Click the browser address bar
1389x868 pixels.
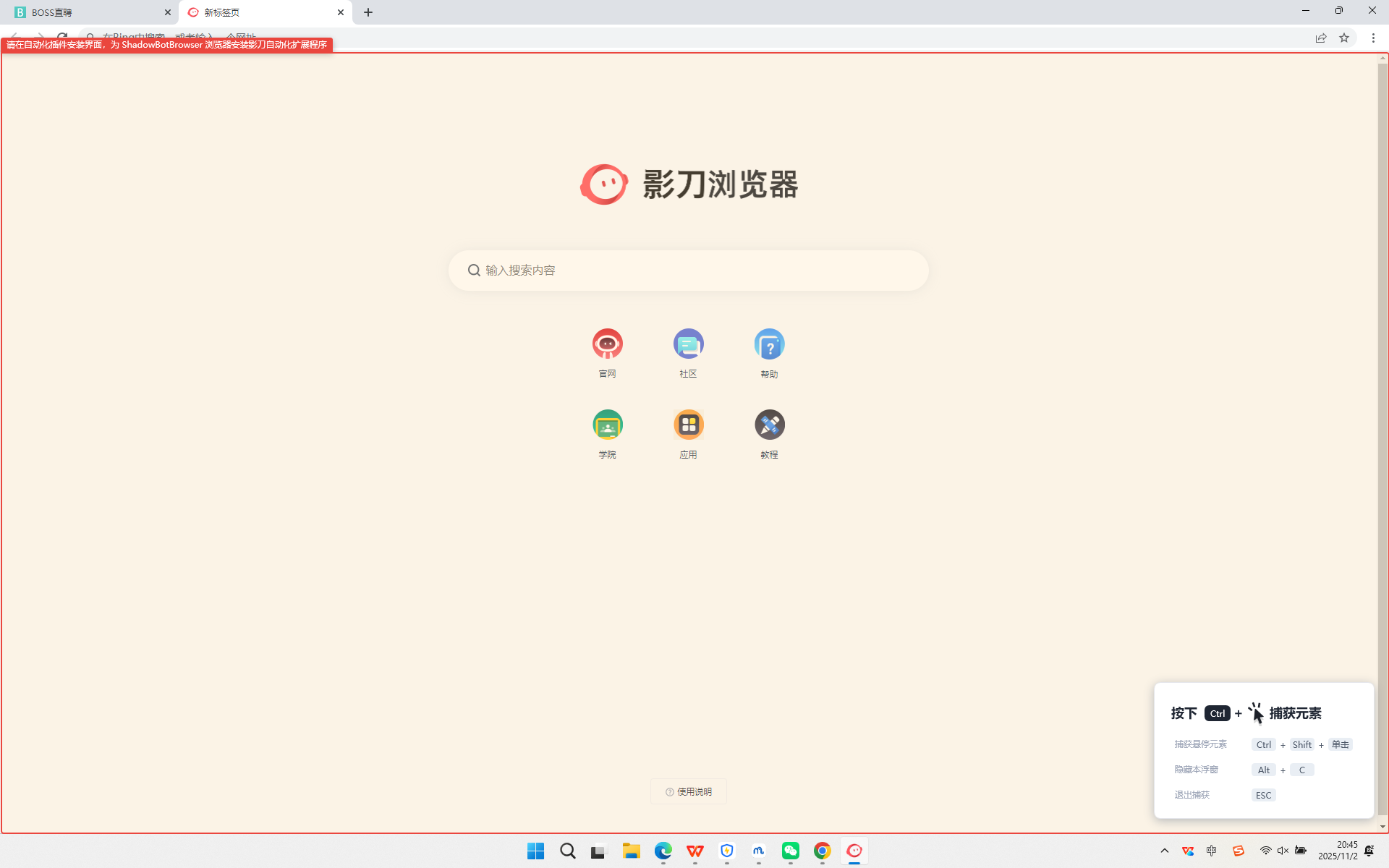[694, 37]
